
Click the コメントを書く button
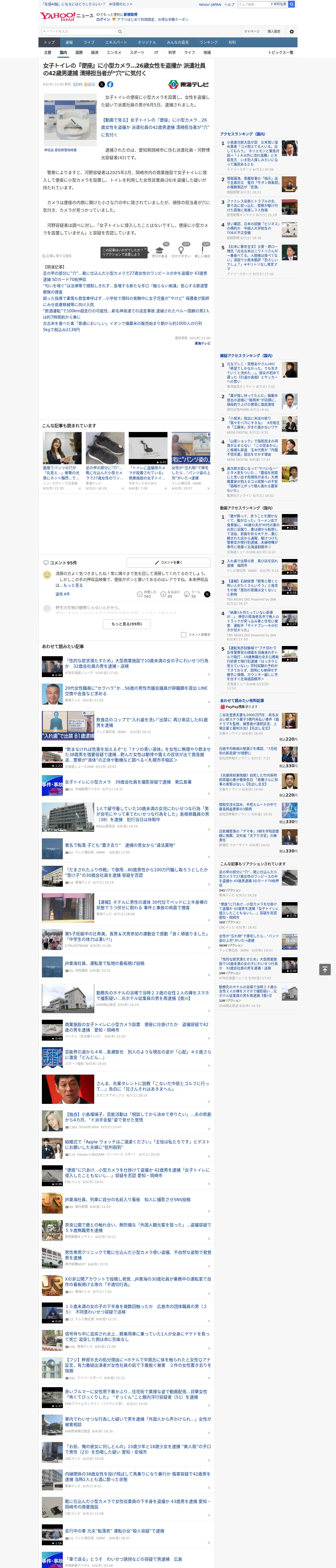[168, 562]
